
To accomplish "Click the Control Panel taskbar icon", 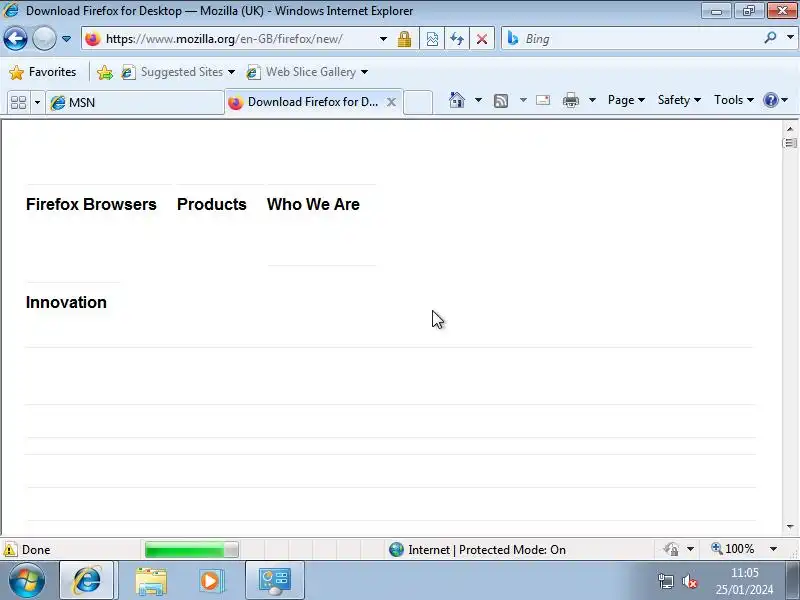I will [x=274, y=580].
